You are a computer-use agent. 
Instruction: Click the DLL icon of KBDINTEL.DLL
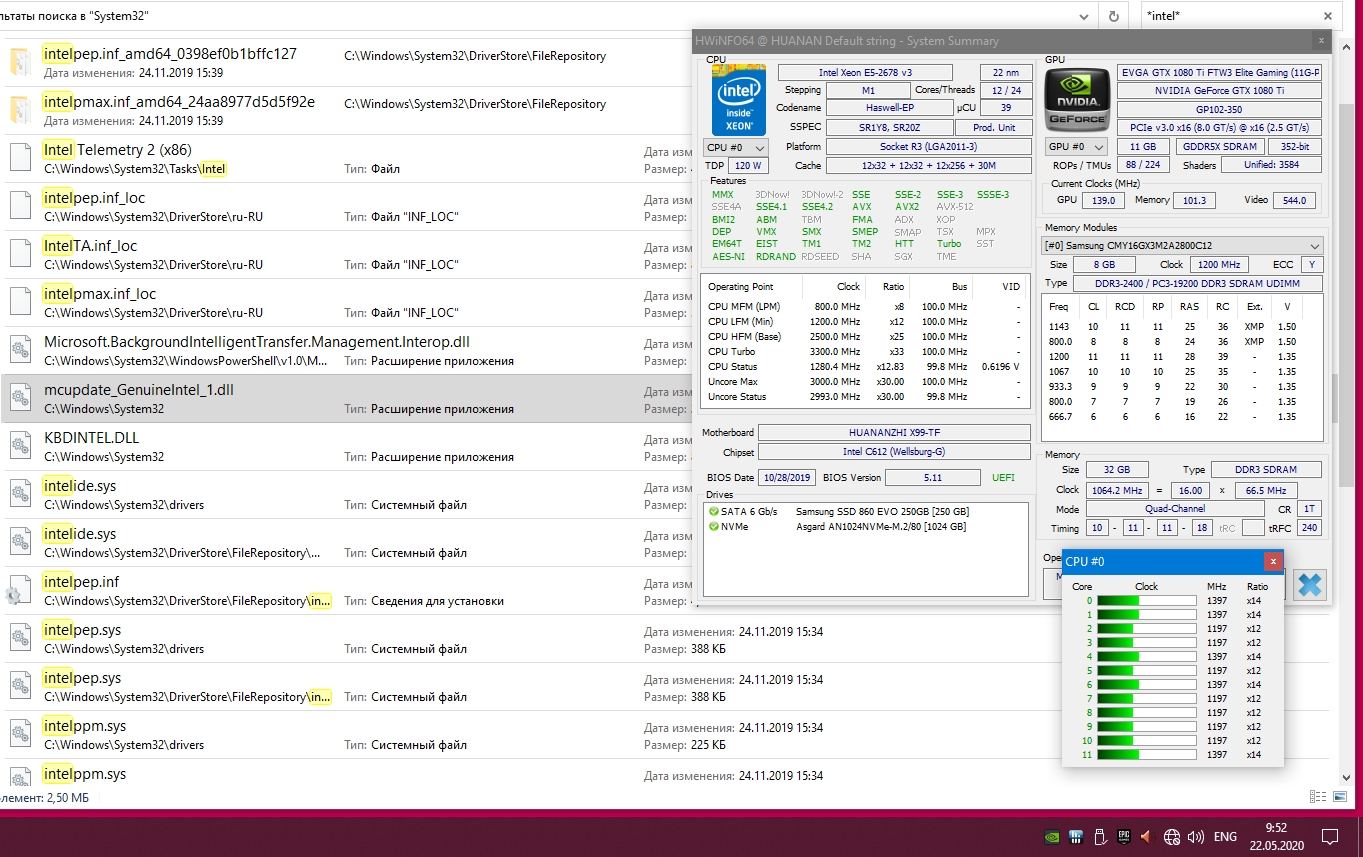click(20, 446)
